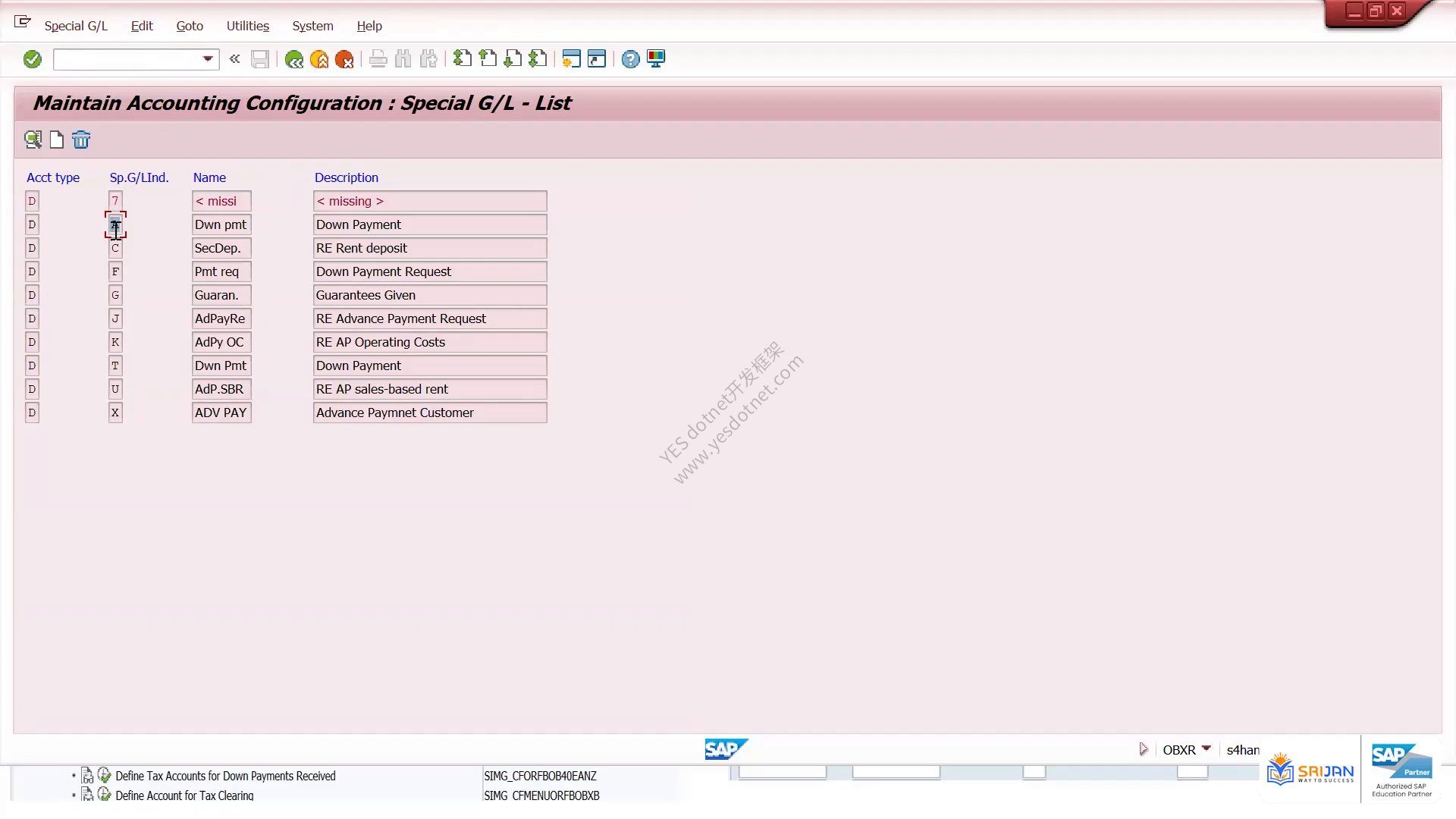Restore the SAP window size
1456x819 pixels.
point(1375,11)
